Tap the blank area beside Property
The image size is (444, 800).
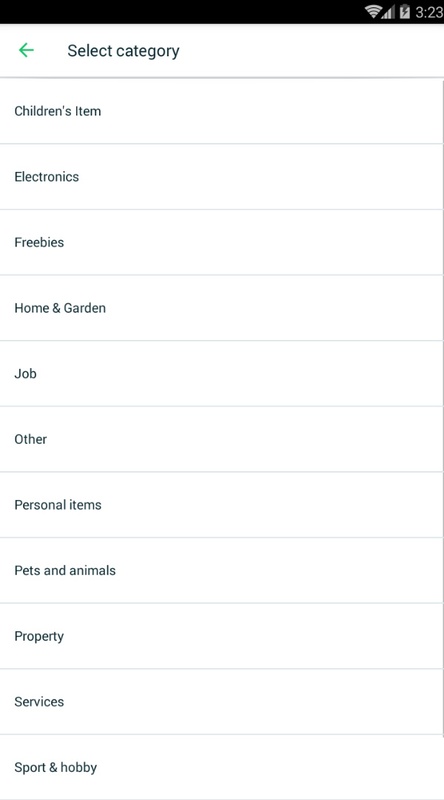click(x=253, y=636)
